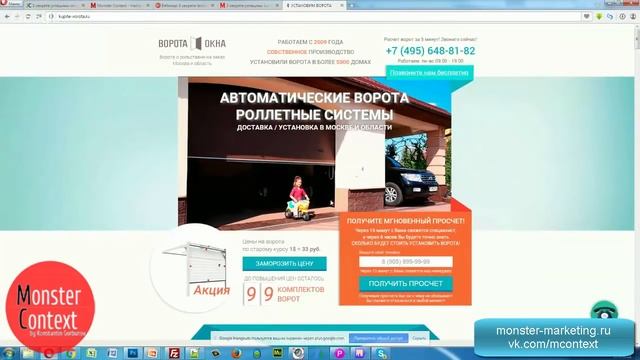The width and height of the screenshot is (640, 360).
Task: Switch to the fourth tab with M icon
Action: [x=249, y=5]
